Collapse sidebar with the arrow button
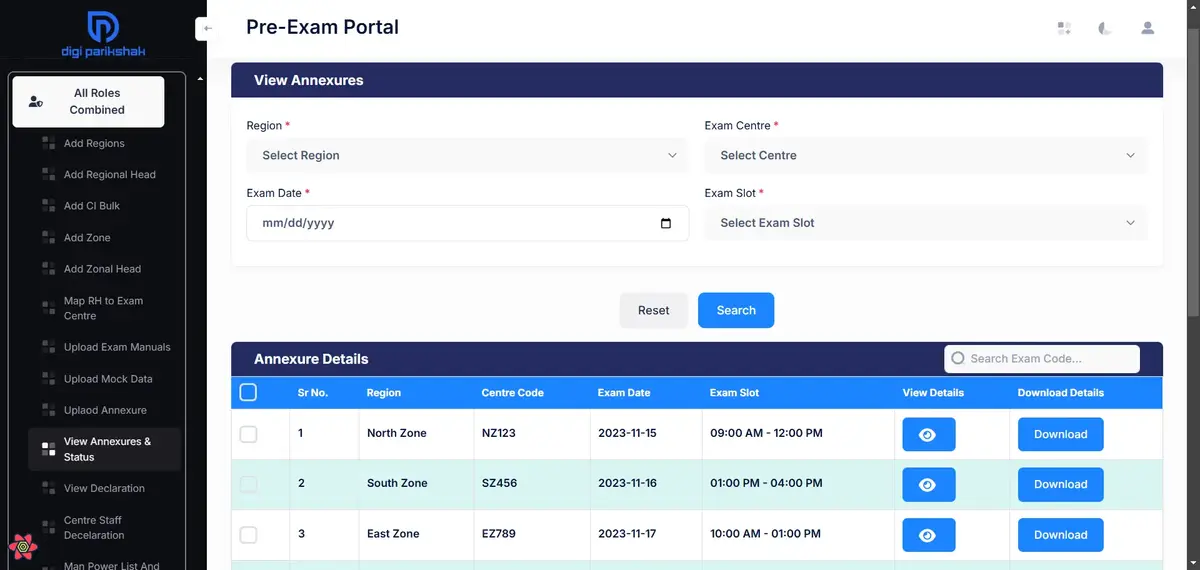Screen dimensions: 1200x570 [x=208, y=28]
